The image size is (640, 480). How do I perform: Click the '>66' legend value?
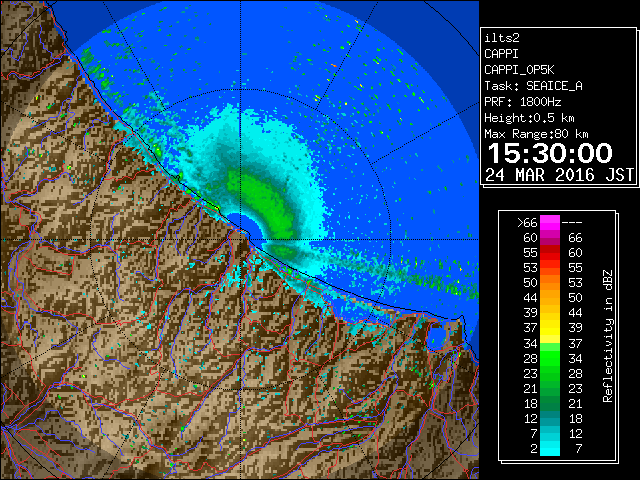pyautogui.click(x=527, y=223)
